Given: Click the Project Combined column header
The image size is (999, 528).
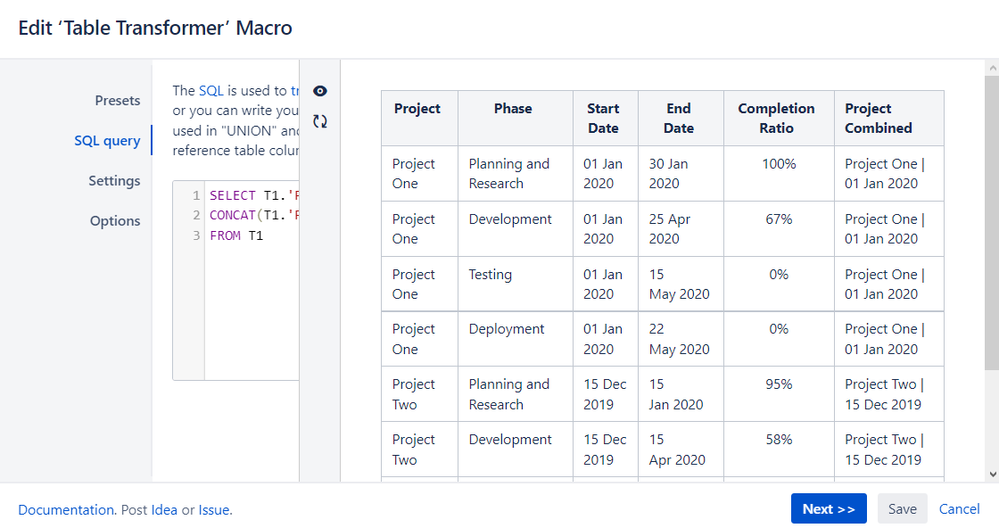Looking at the screenshot, I should 878,118.
